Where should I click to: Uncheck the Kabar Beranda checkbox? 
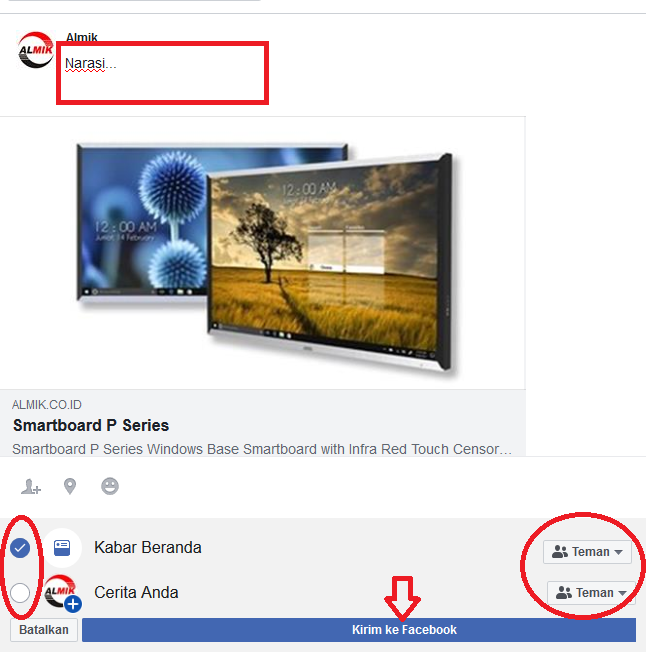(20, 548)
